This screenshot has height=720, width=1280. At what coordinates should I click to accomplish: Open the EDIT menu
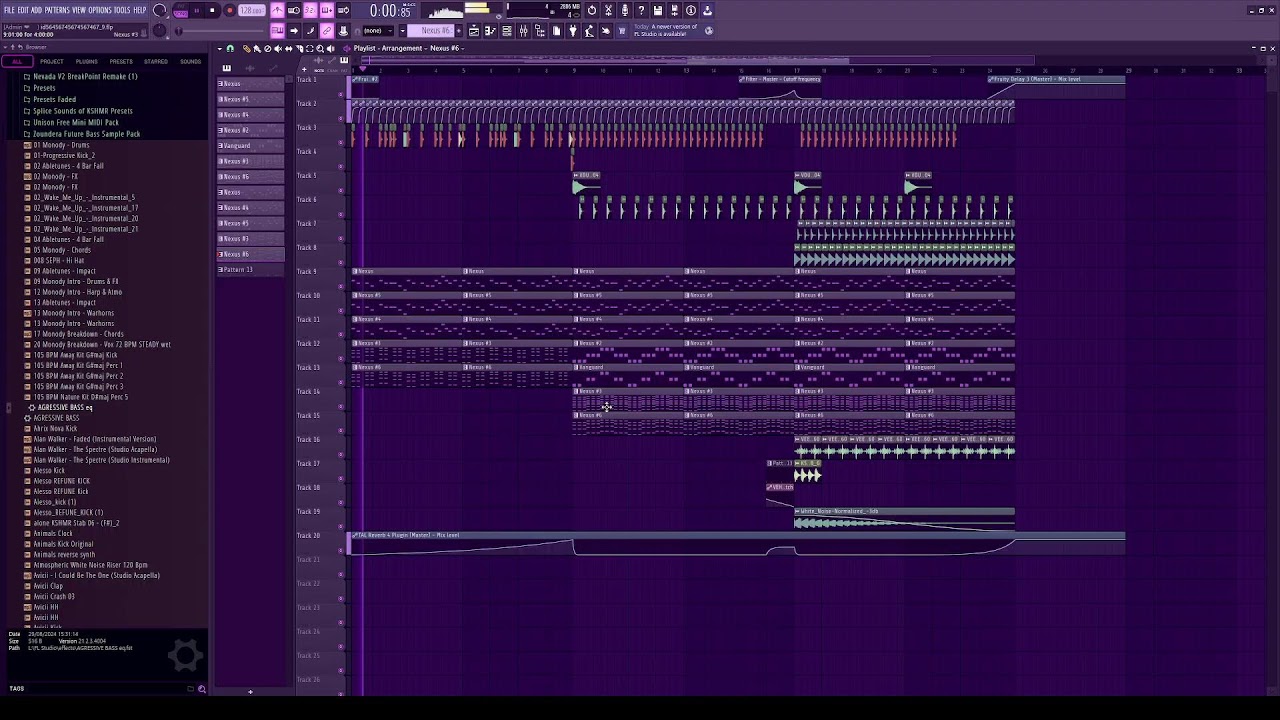pos(22,10)
